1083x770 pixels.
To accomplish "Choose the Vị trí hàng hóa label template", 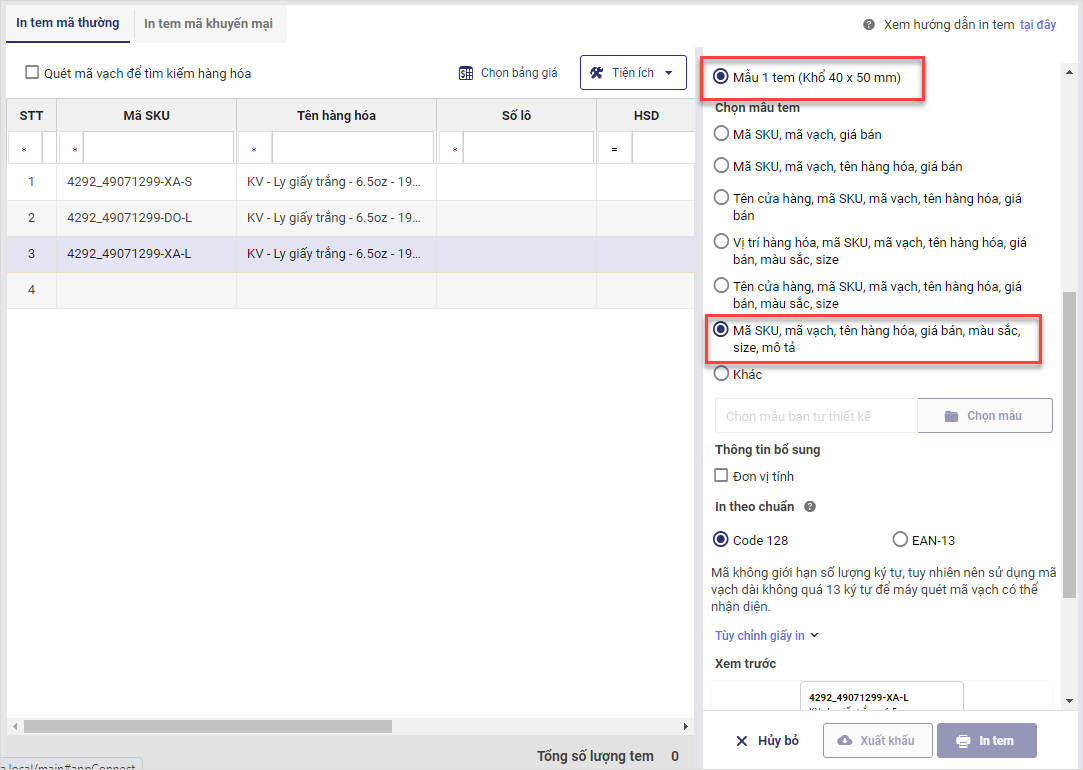I will point(721,242).
